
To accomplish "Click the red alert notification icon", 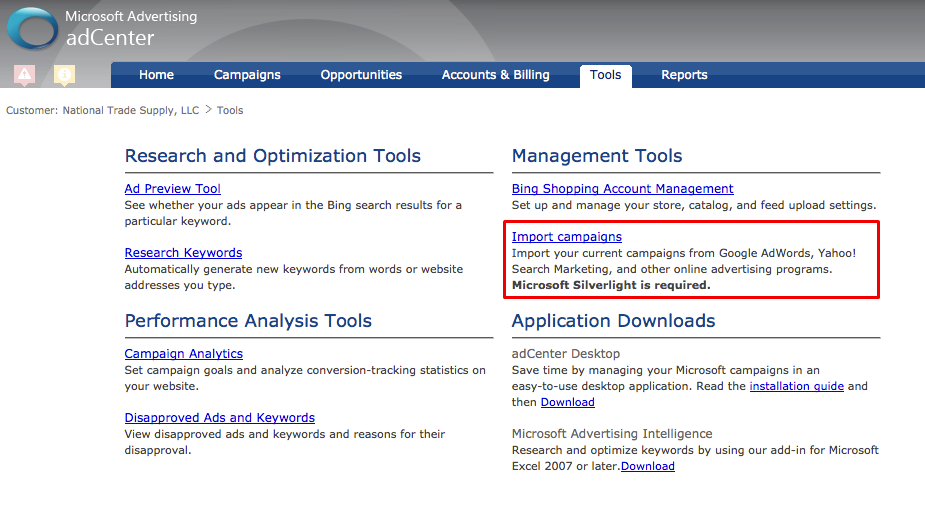I will pyautogui.click(x=24, y=75).
